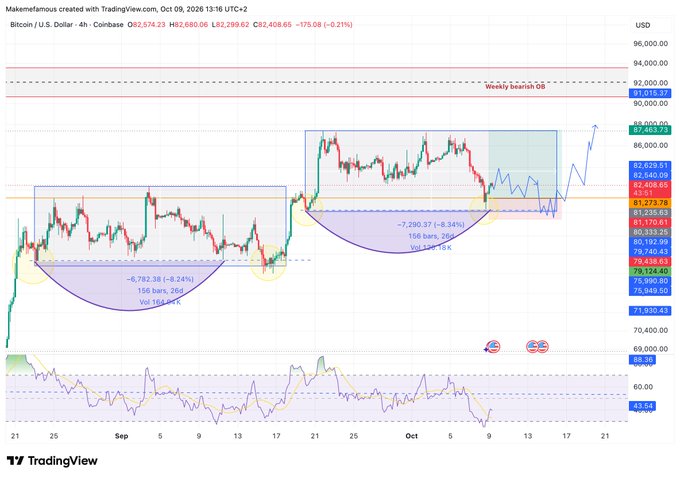Click the red 79,438.63 price label
680x478 pixels.
[650, 262]
